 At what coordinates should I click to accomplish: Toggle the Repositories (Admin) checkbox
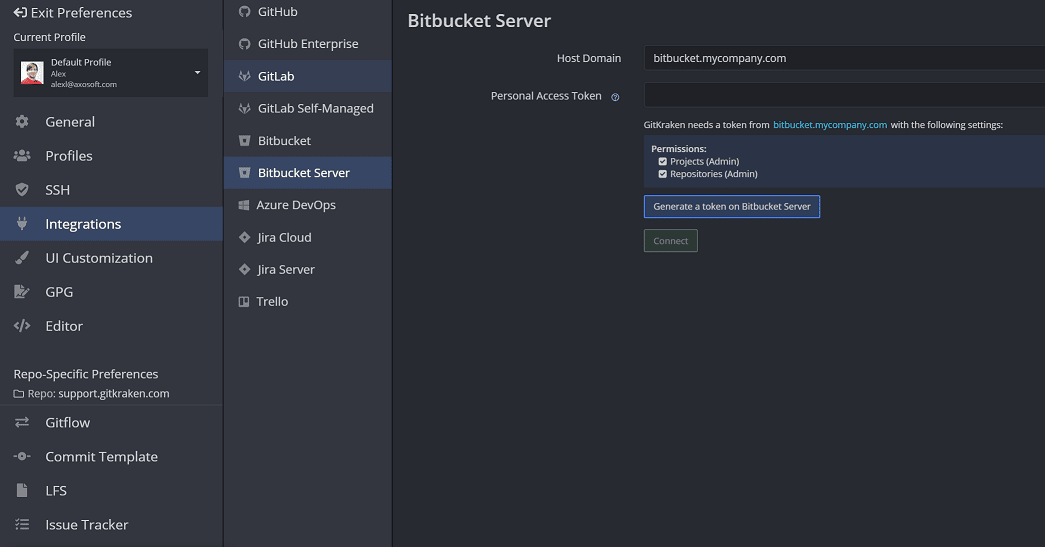pos(662,174)
